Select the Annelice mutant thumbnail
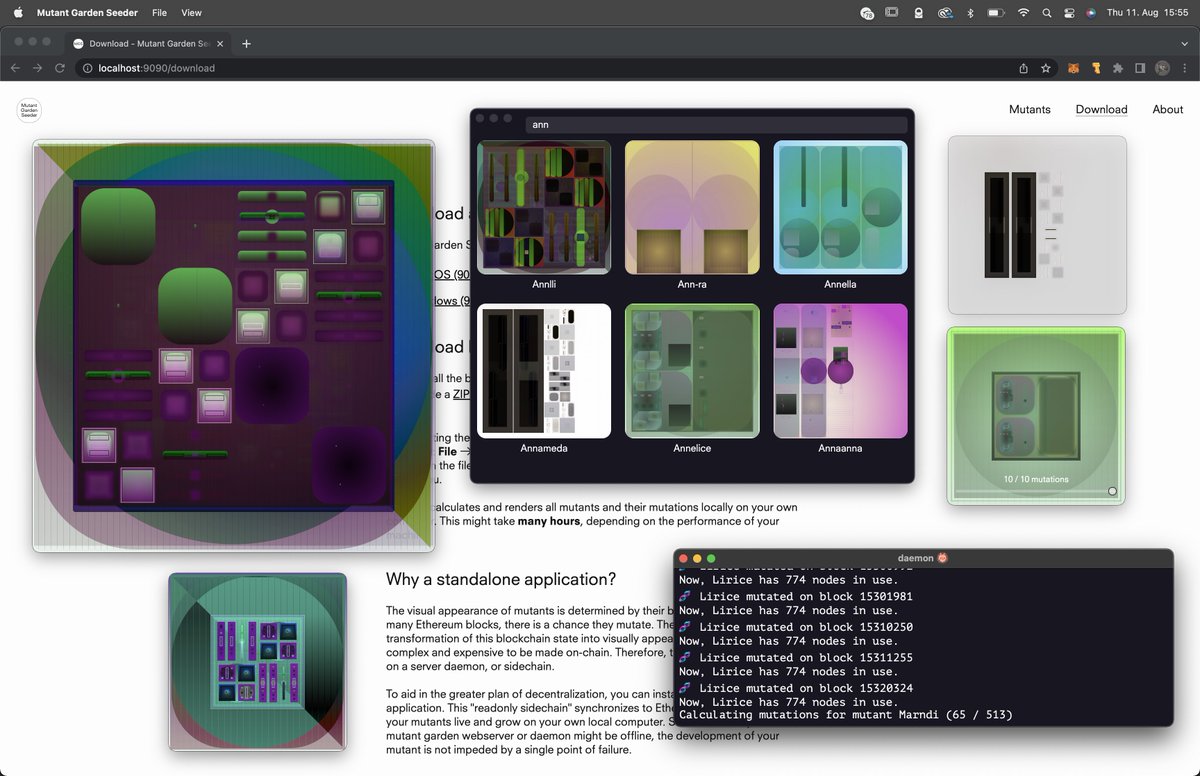The height and width of the screenshot is (776, 1200). [692, 371]
